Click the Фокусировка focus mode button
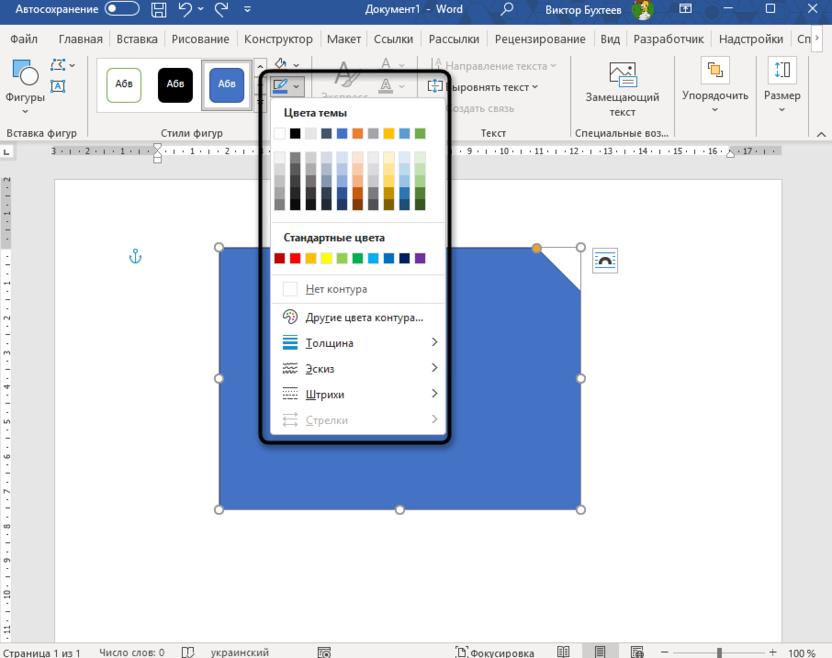This screenshot has height=658, width=832. pos(493,652)
